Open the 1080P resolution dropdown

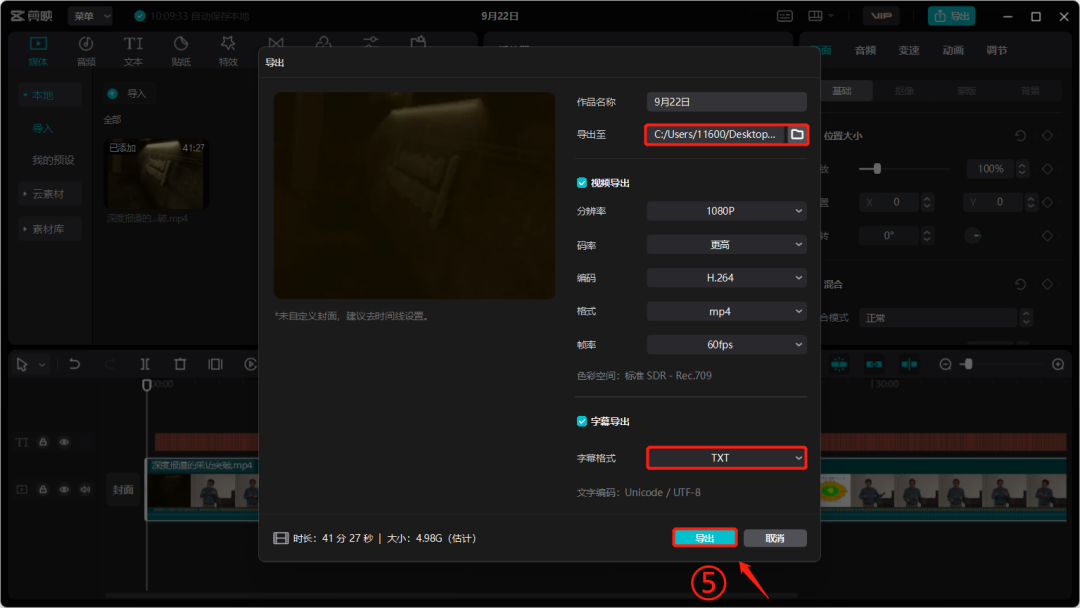point(726,211)
